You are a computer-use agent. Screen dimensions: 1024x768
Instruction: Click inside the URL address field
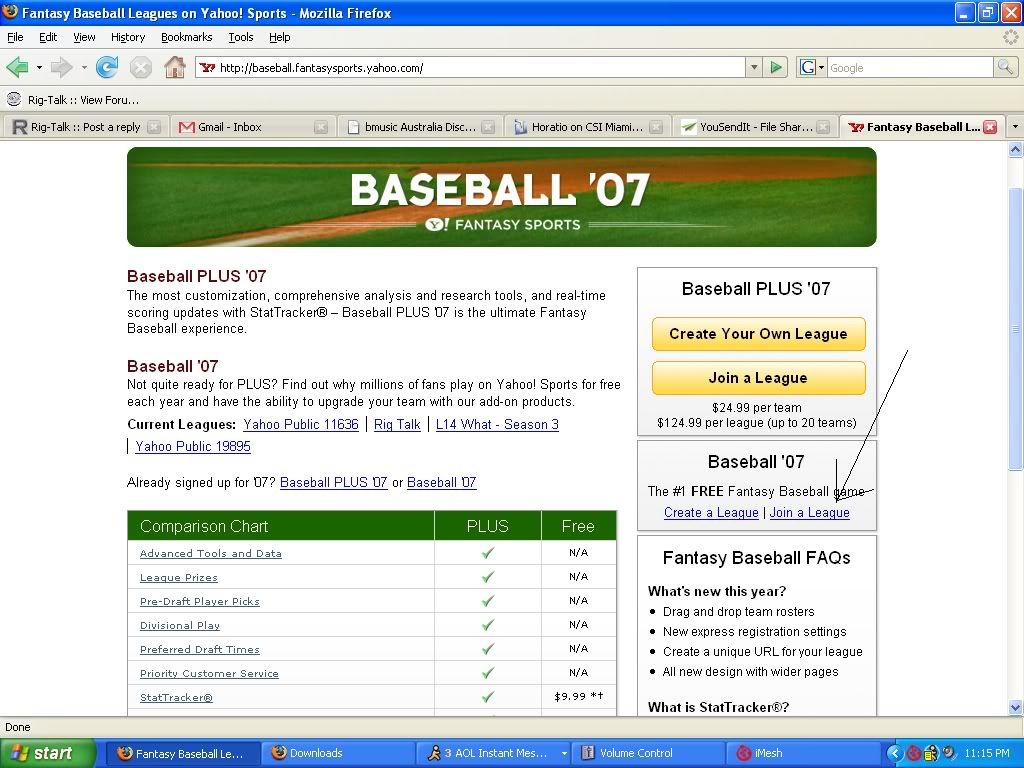(480, 67)
